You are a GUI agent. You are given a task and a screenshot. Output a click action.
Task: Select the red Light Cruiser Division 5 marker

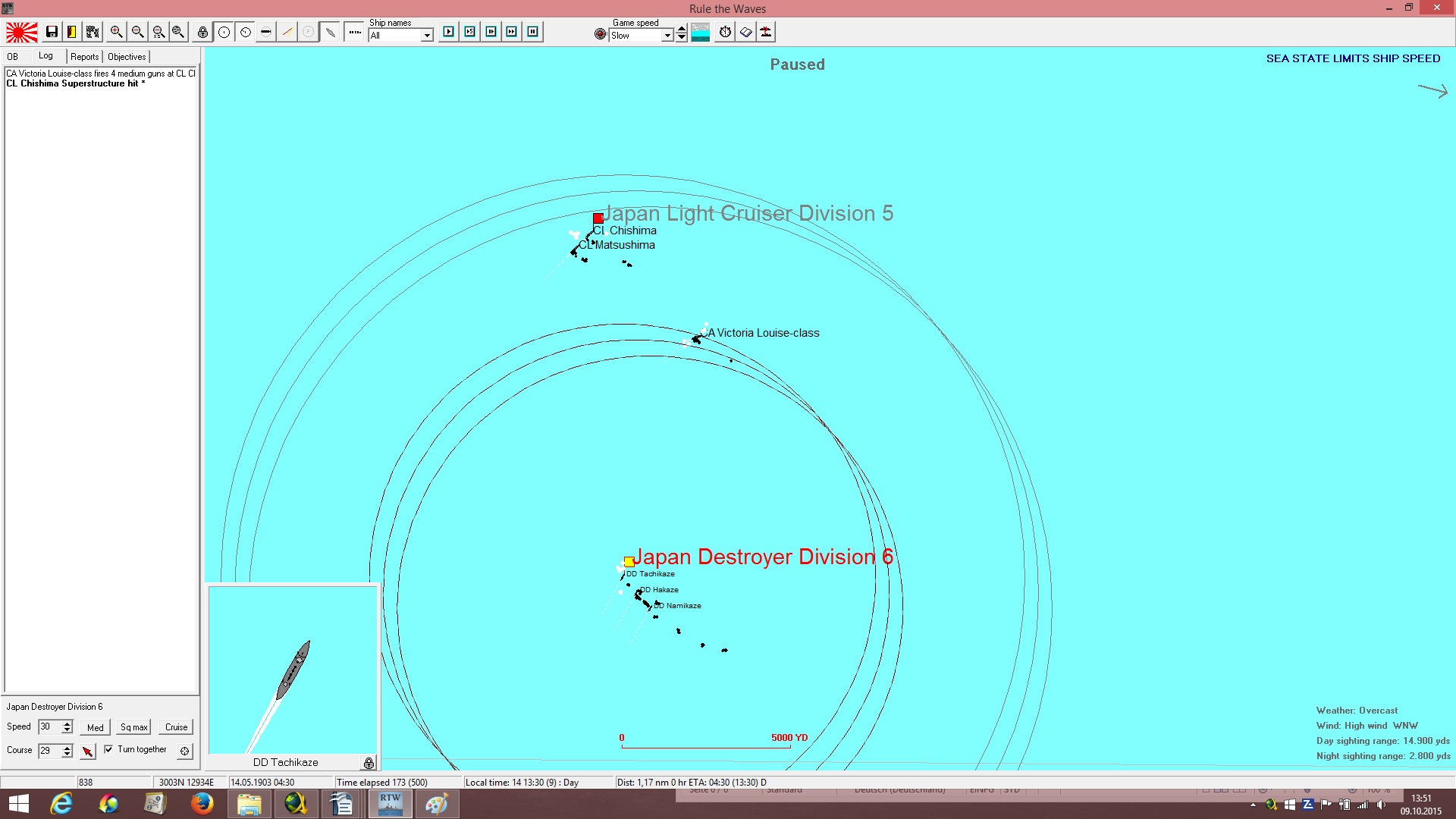point(598,218)
